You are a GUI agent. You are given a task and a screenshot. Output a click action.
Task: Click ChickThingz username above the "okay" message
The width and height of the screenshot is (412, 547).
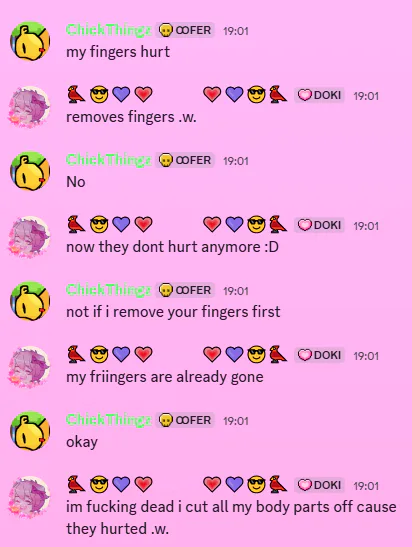109,420
